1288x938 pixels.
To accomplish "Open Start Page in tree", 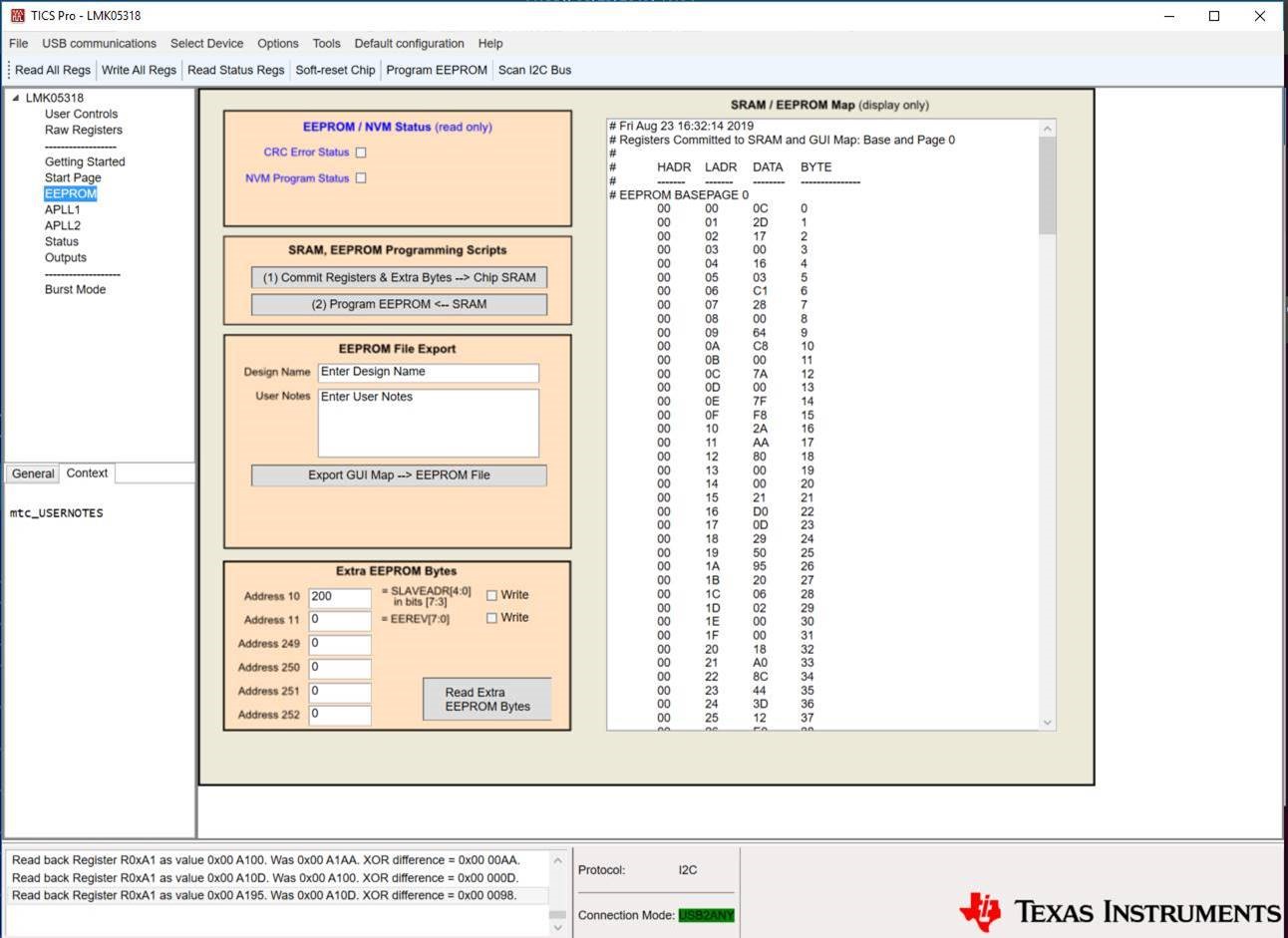I will [x=73, y=177].
